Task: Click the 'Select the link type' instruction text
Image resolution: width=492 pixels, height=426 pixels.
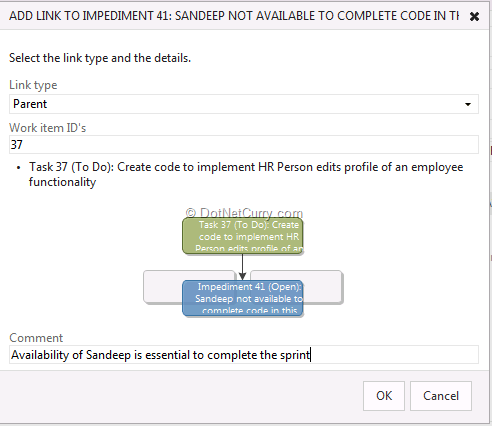Action: point(100,58)
